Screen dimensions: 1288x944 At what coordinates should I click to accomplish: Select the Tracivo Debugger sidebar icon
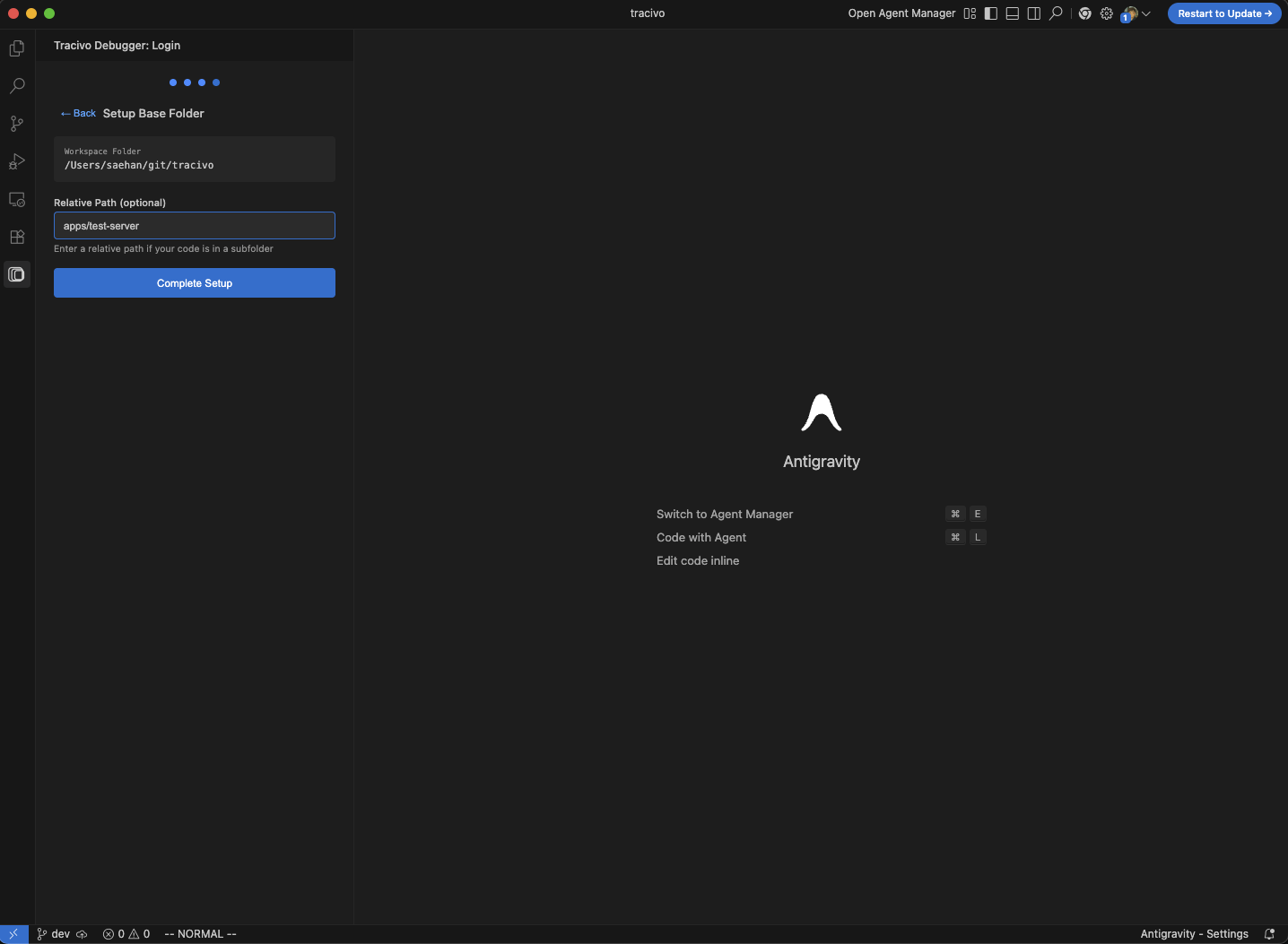17,274
